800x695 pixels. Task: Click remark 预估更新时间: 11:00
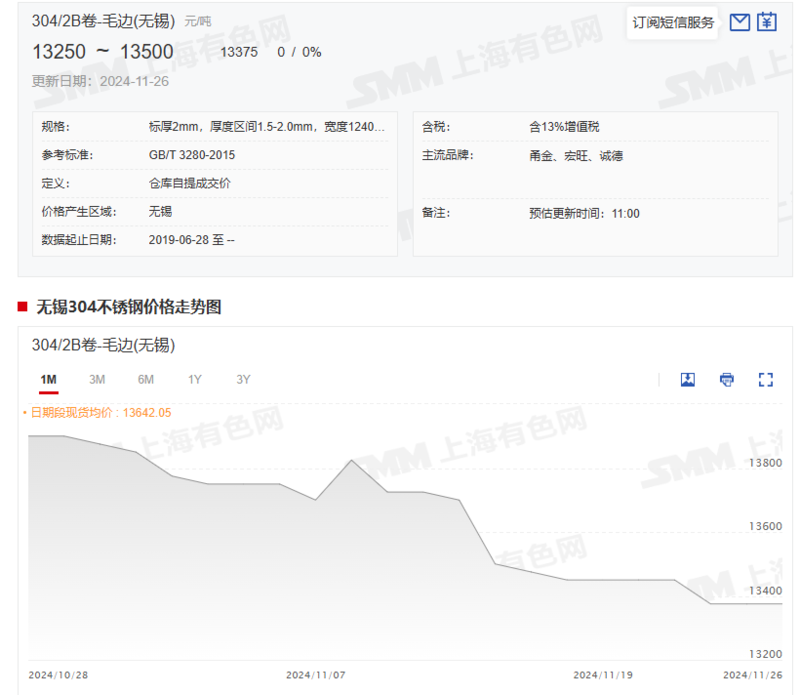[x=584, y=213]
